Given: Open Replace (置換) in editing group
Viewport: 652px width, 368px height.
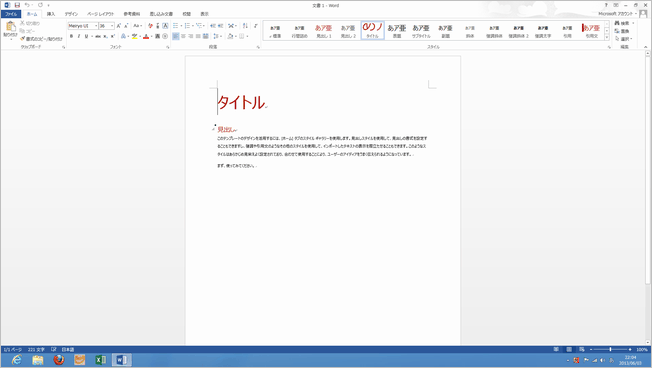Looking at the screenshot, I should pos(622,31).
